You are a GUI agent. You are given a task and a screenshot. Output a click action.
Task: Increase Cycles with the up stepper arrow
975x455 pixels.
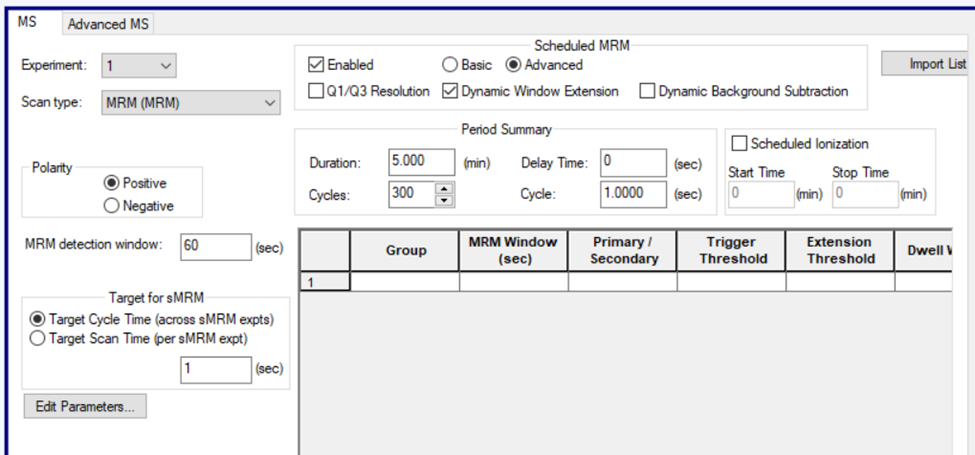click(443, 189)
